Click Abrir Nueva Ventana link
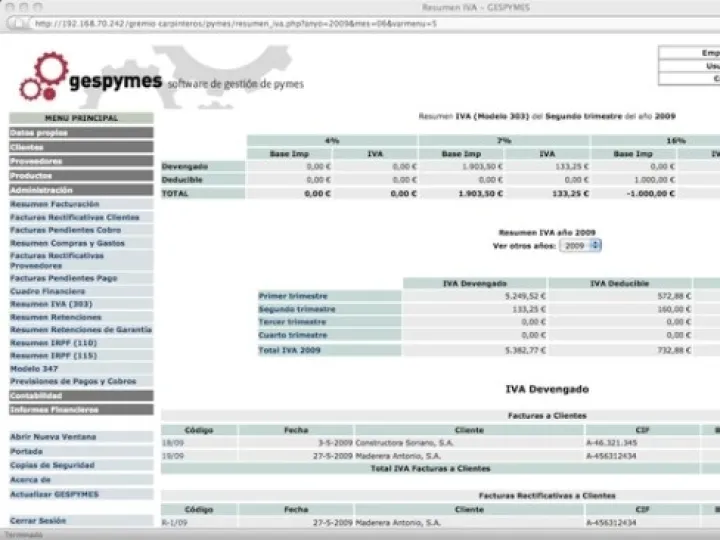Viewport: 720px width, 540px height. [x=54, y=437]
